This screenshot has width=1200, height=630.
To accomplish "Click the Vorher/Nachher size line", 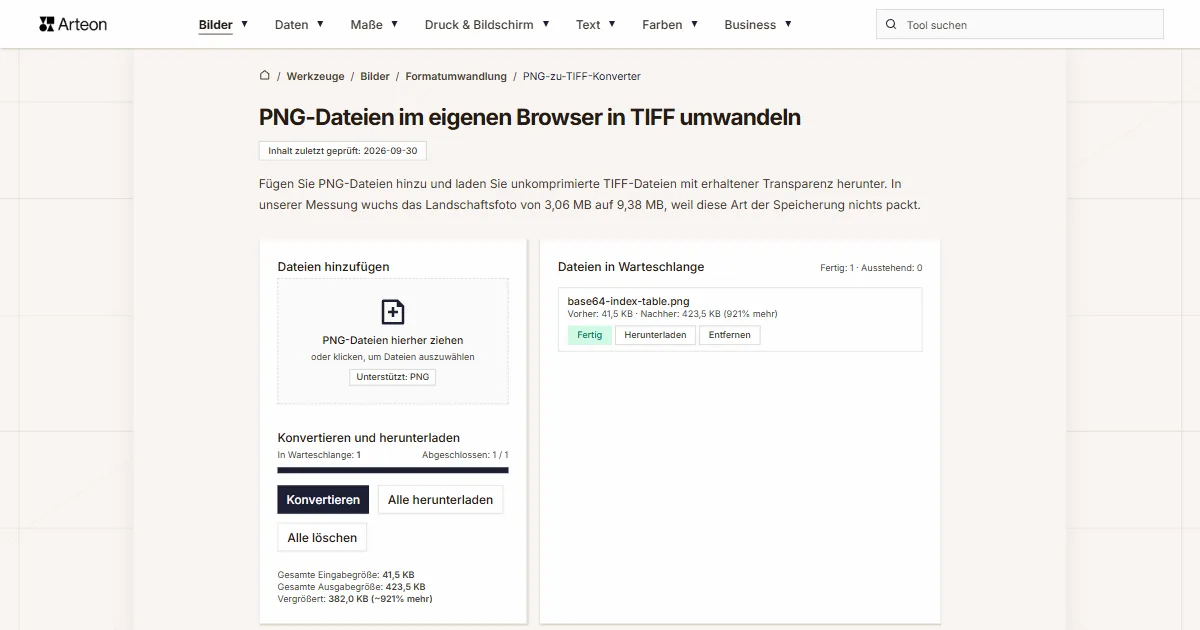I will 672,314.
